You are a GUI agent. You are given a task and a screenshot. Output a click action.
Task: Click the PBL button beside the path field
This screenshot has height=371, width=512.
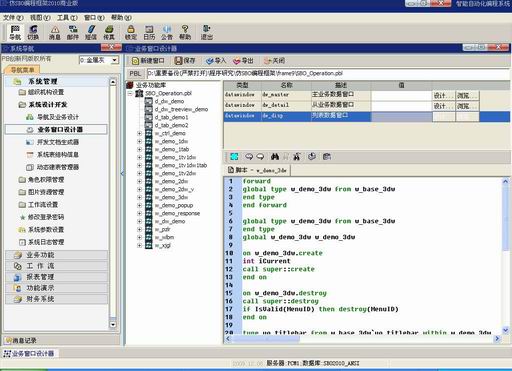click(135, 74)
